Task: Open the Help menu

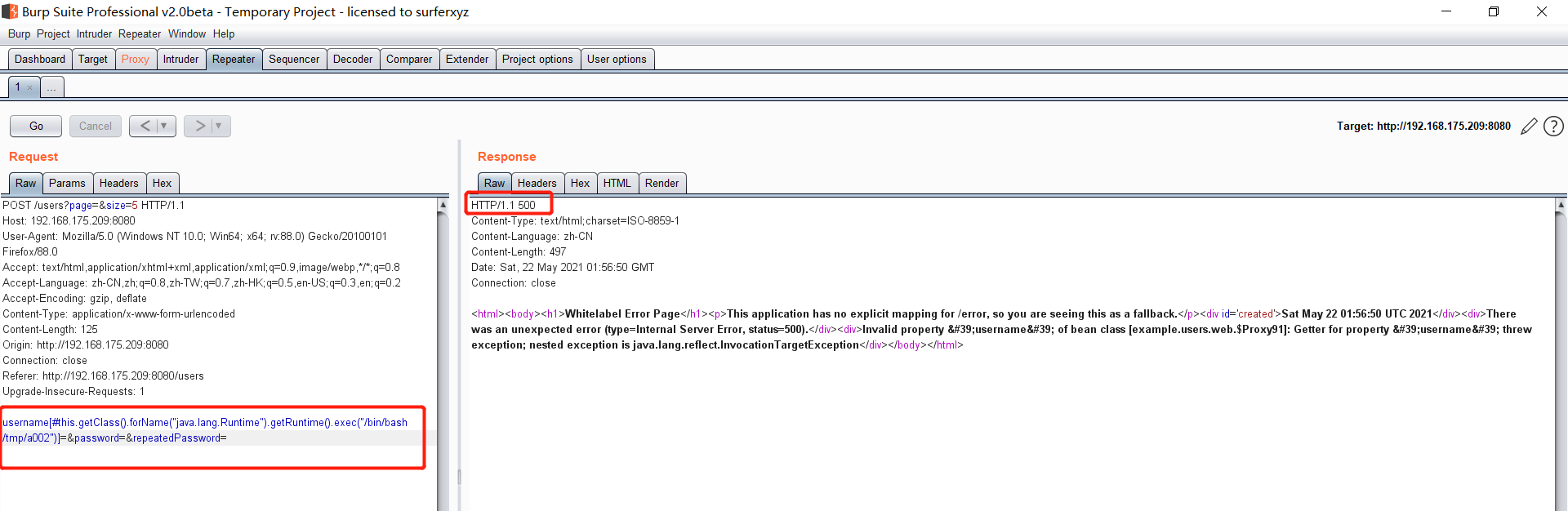Action: [x=224, y=33]
